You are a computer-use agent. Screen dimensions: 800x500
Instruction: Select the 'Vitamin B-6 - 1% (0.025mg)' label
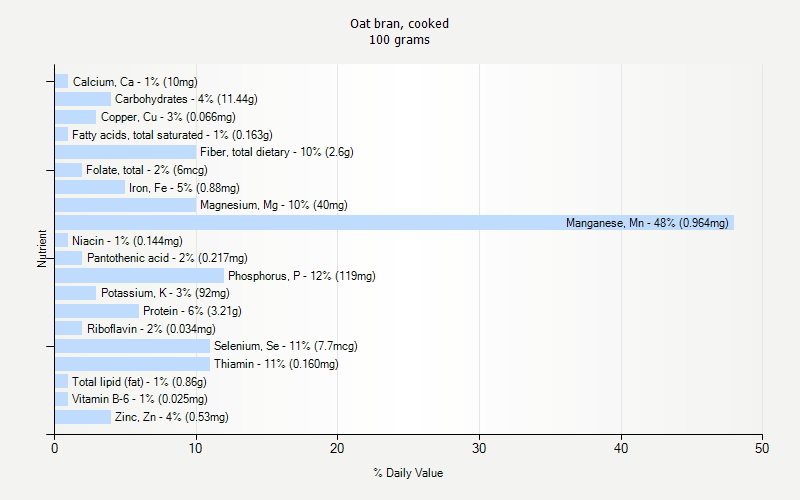140,399
